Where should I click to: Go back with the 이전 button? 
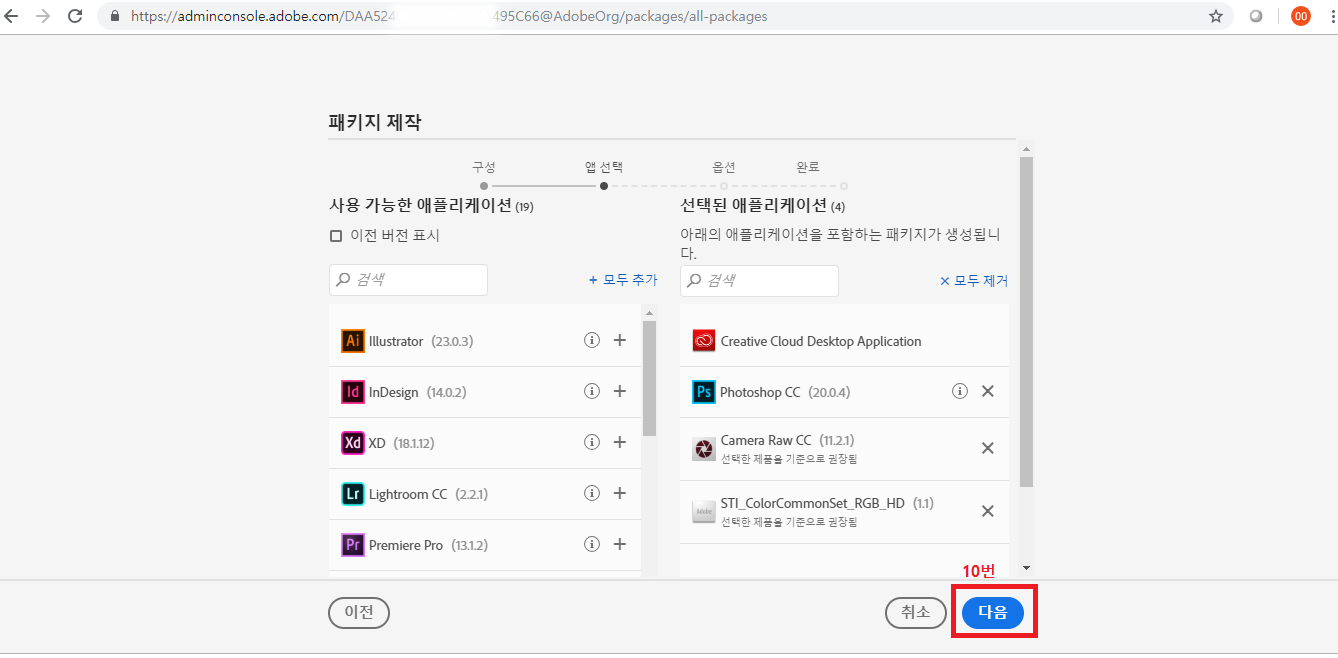click(x=359, y=613)
